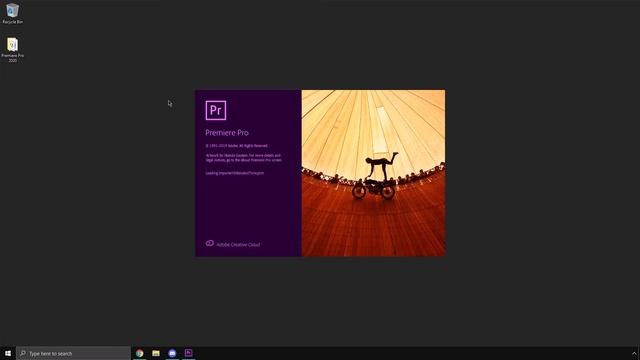Click the copyright line on the splash screen
This screenshot has width=640, height=360.
point(237,146)
